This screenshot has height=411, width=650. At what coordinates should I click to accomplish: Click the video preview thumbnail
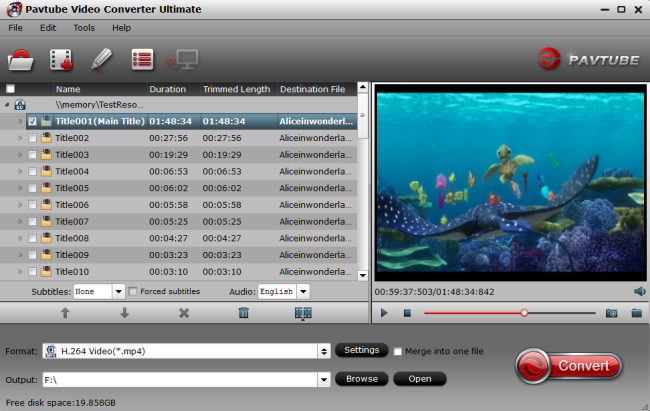pyautogui.click(x=510, y=181)
